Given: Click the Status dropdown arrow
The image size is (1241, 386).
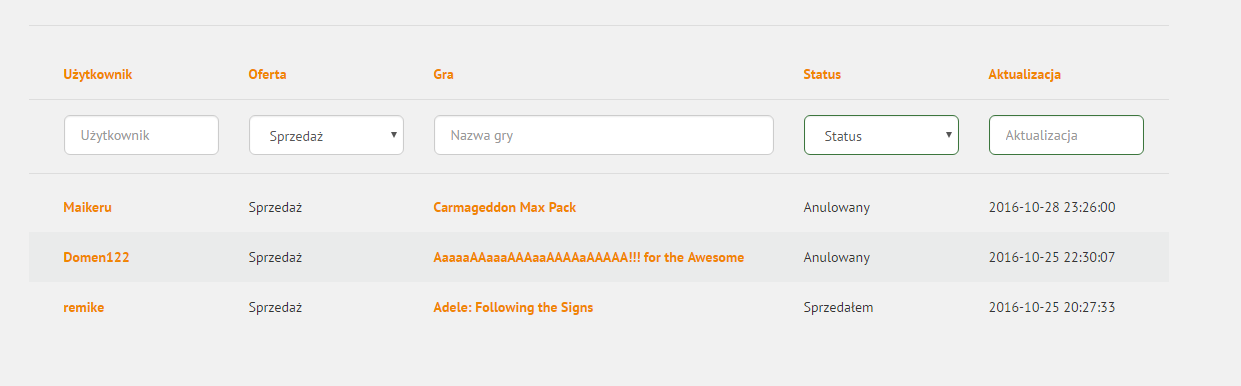Looking at the screenshot, I should pyautogui.click(x=948, y=134).
